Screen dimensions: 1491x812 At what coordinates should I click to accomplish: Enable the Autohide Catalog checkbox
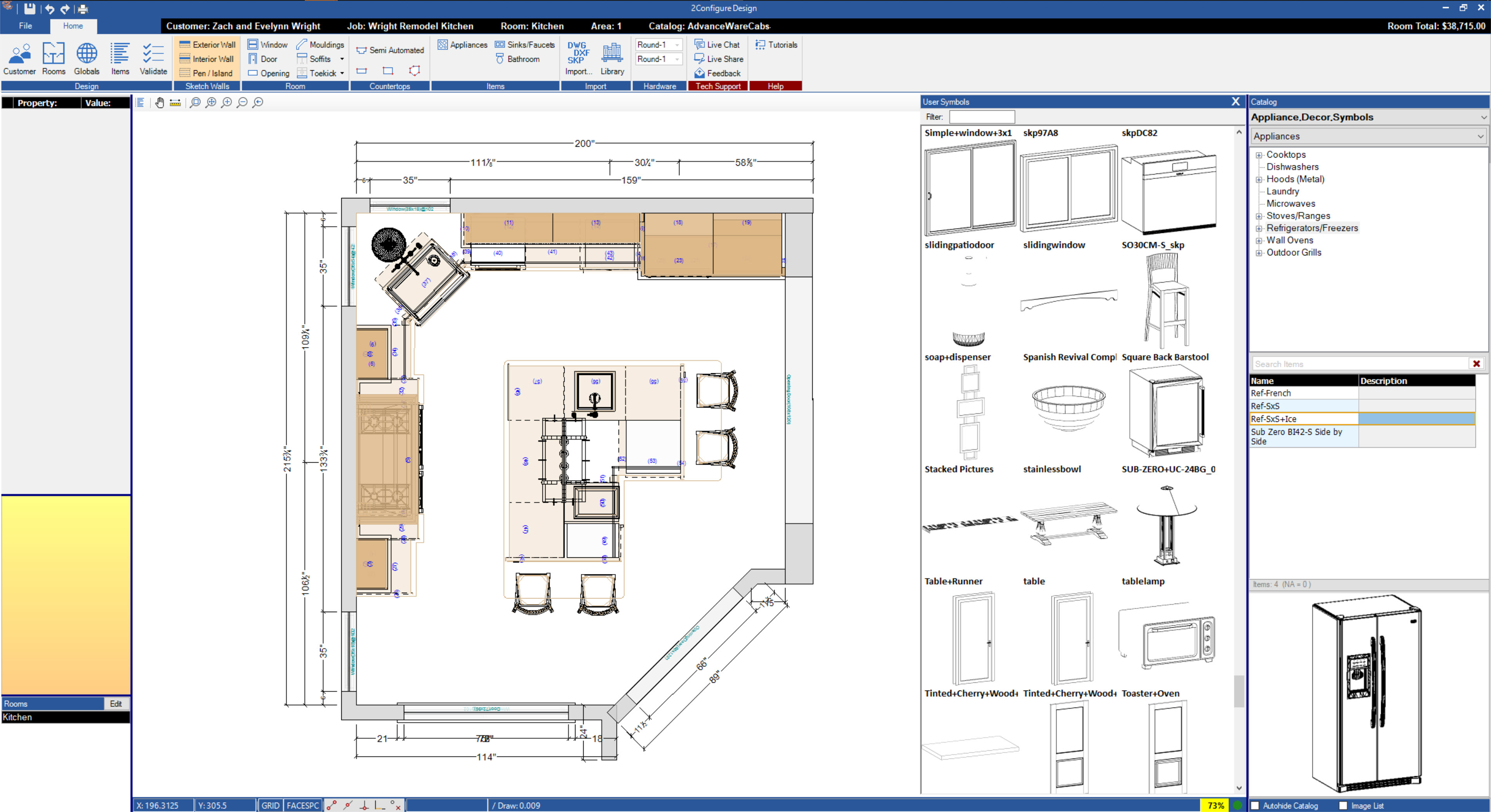pos(1255,805)
